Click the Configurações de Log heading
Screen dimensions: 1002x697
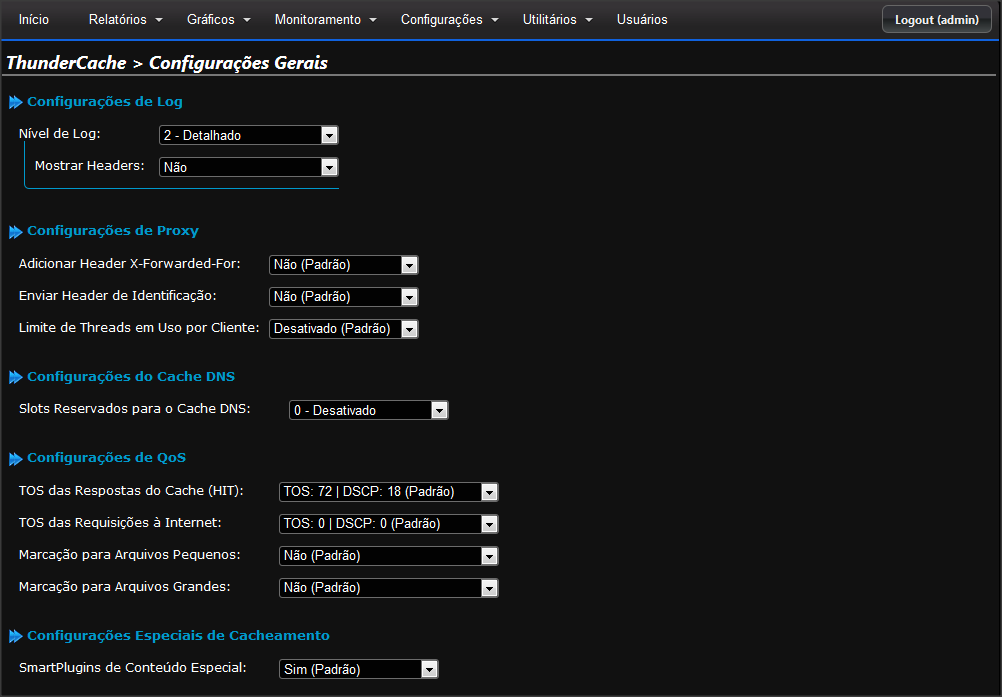105,102
